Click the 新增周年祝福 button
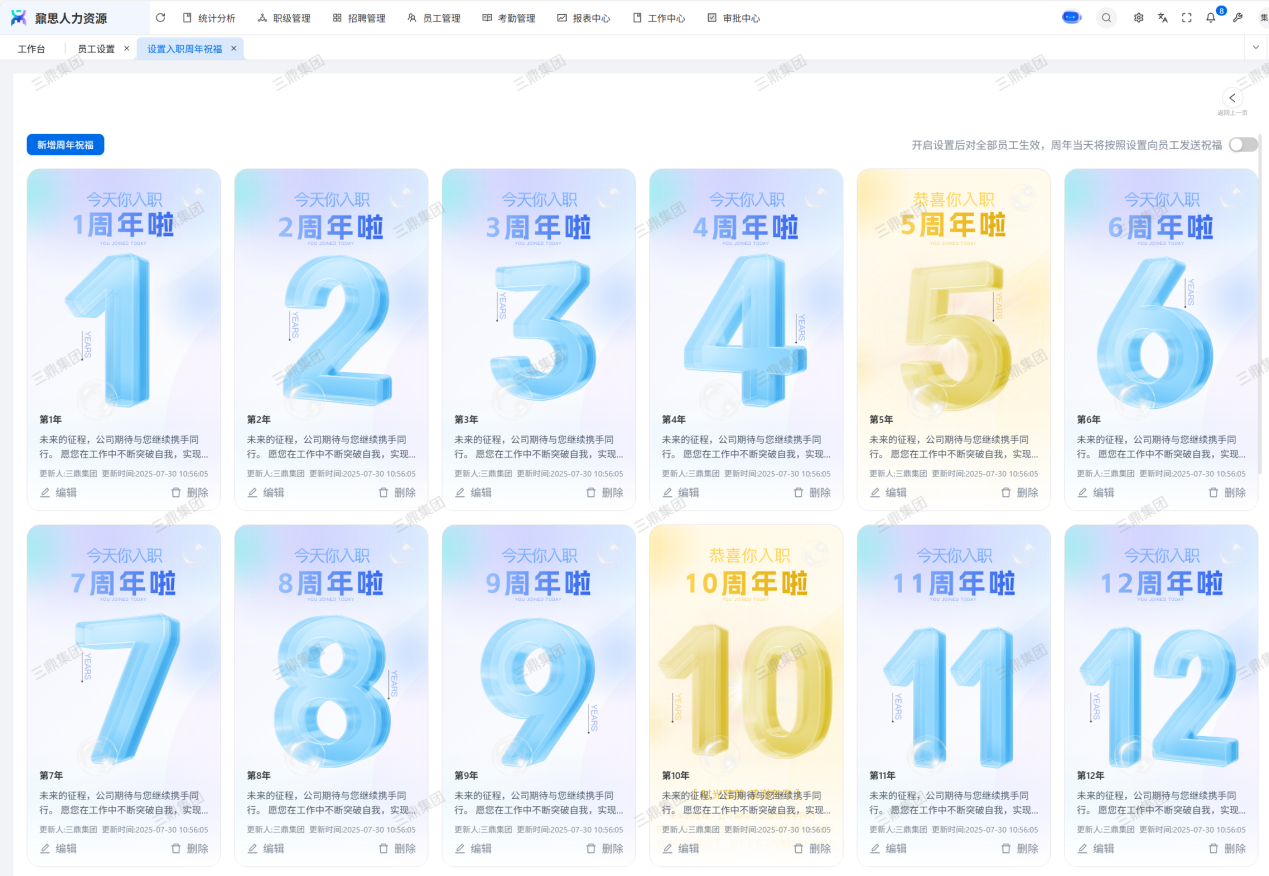This screenshot has height=876, width=1269. click(65, 145)
